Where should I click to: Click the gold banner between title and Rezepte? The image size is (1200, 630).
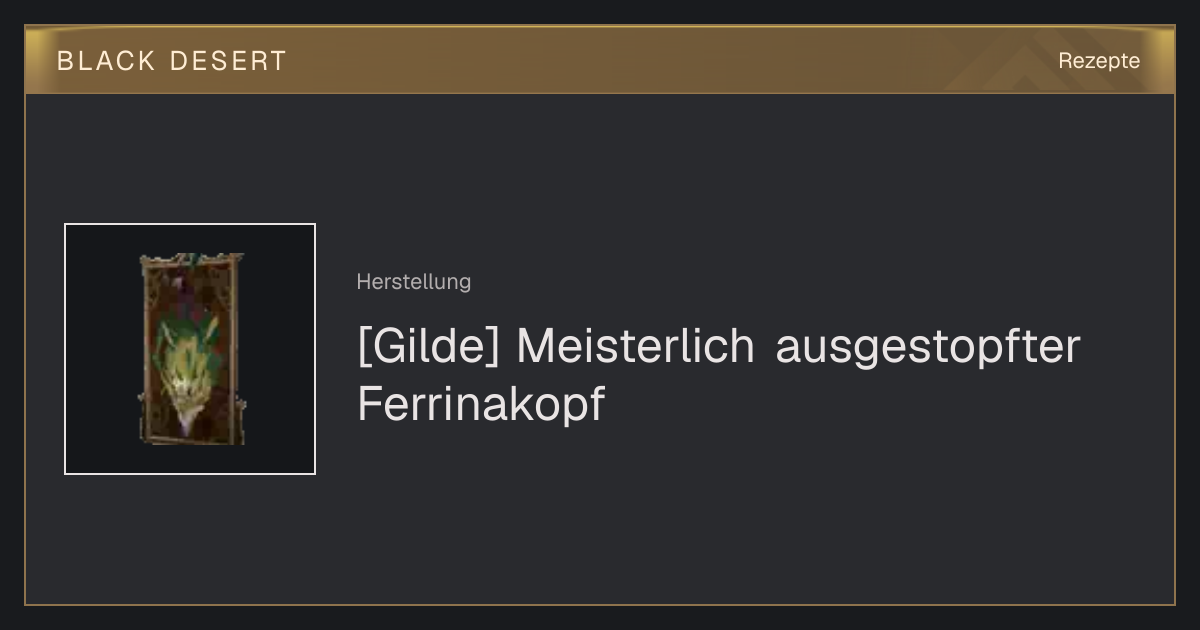(670, 61)
